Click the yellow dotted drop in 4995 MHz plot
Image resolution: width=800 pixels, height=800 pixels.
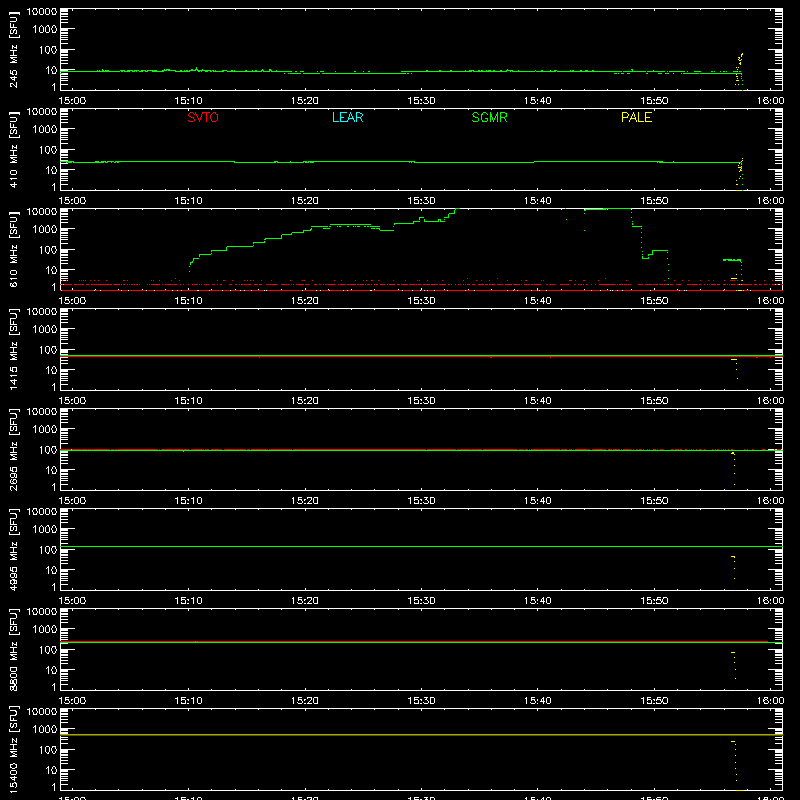(x=734, y=567)
